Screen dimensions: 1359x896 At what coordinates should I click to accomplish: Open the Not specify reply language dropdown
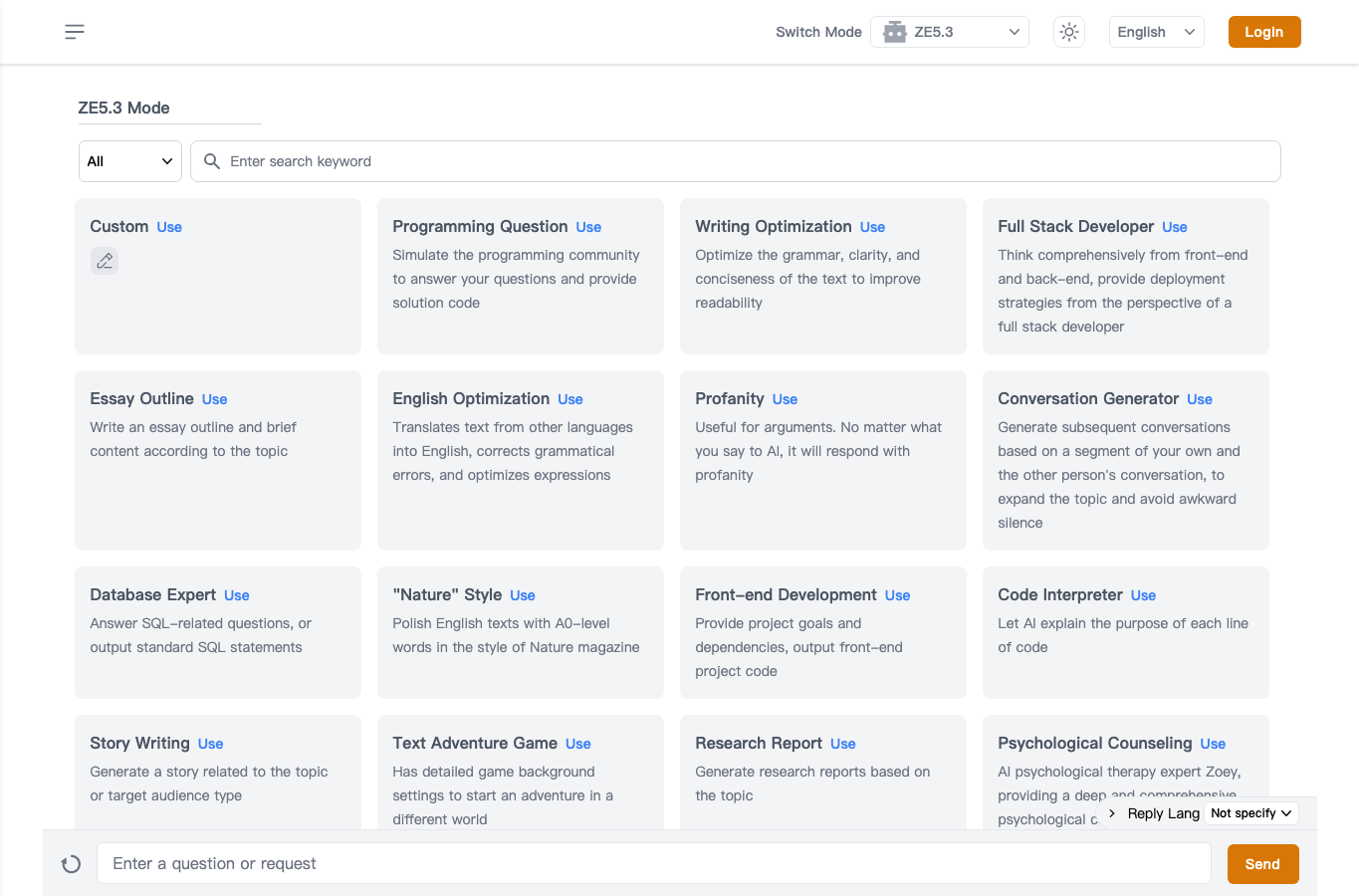[x=1251, y=813]
